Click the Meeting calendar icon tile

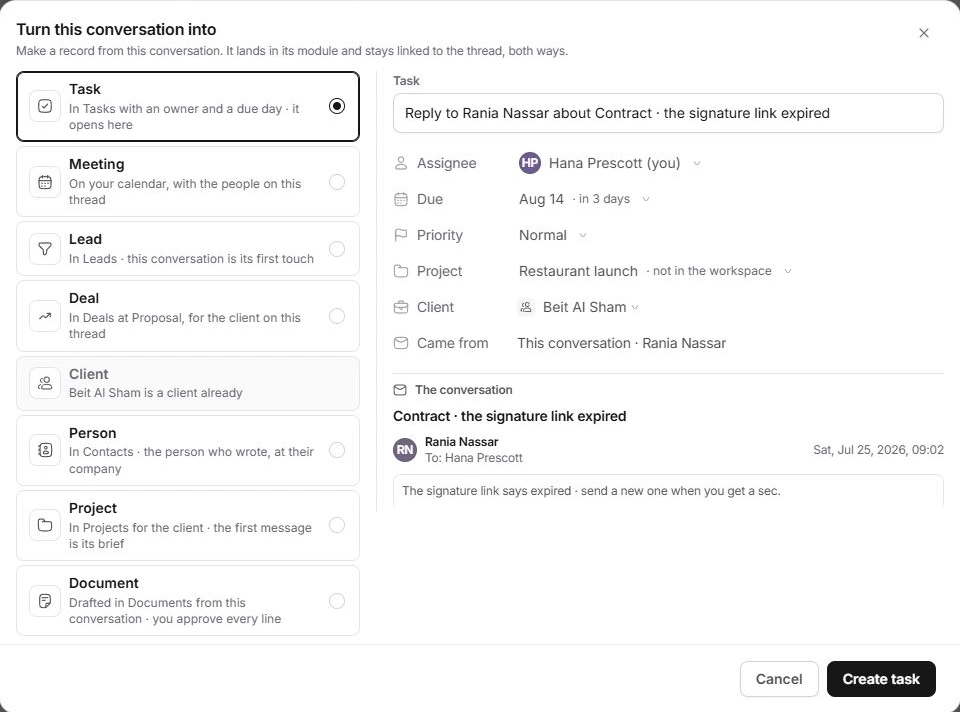[x=45, y=182]
